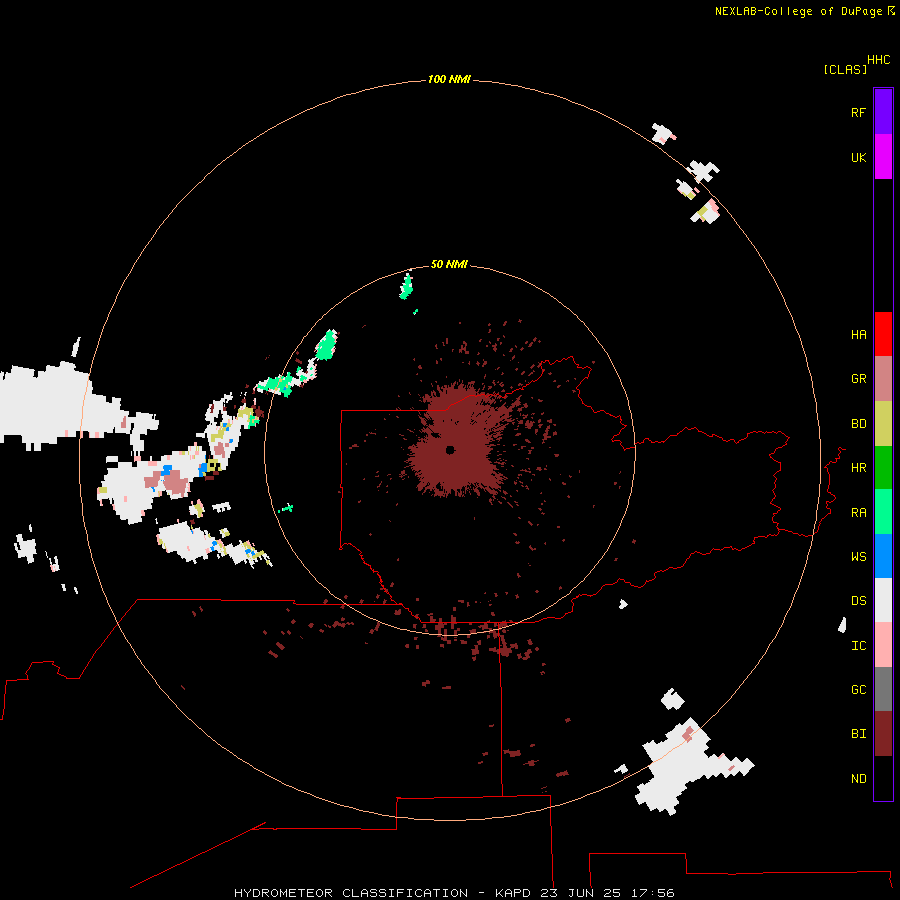Click the UK legend label
The height and width of the screenshot is (900, 900).
pyautogui.click(x=858, y=157)
